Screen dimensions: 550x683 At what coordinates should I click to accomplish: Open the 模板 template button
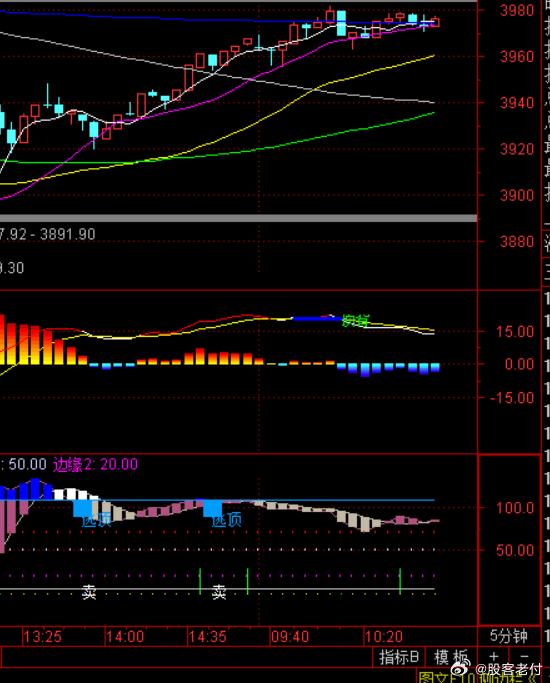[451, 657]
